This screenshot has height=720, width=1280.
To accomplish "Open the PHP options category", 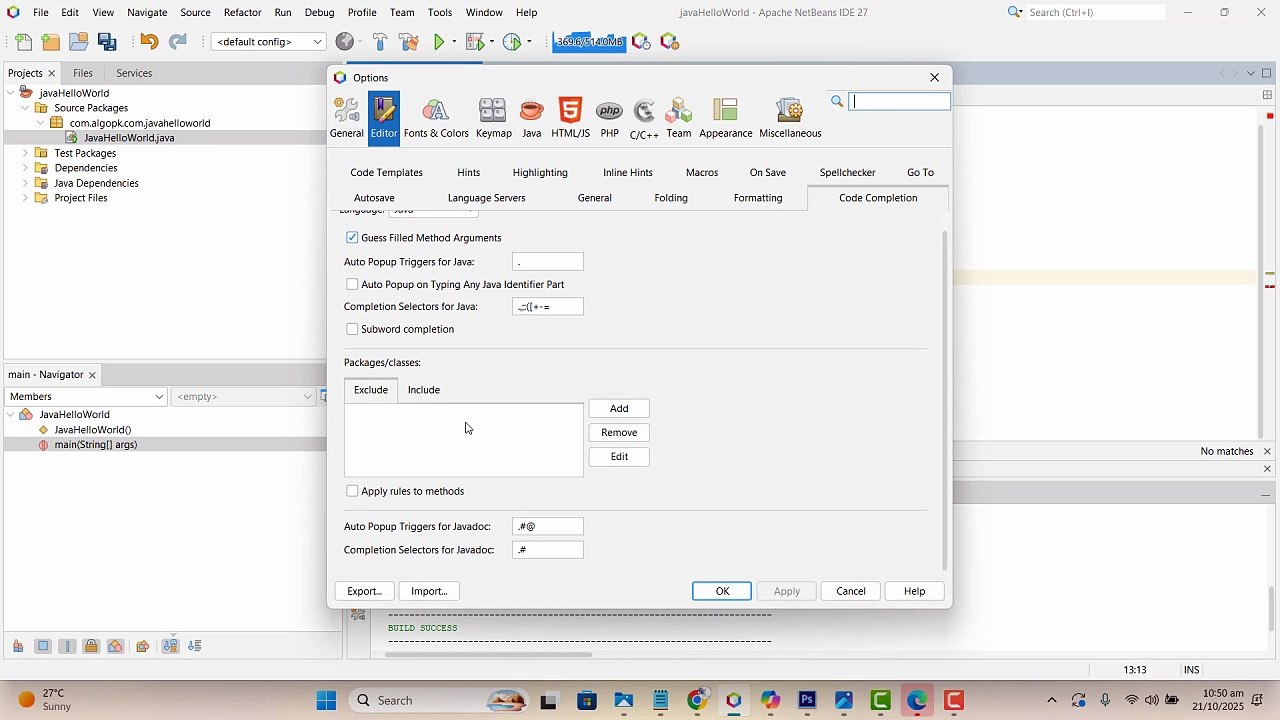I will pos(609,118).
